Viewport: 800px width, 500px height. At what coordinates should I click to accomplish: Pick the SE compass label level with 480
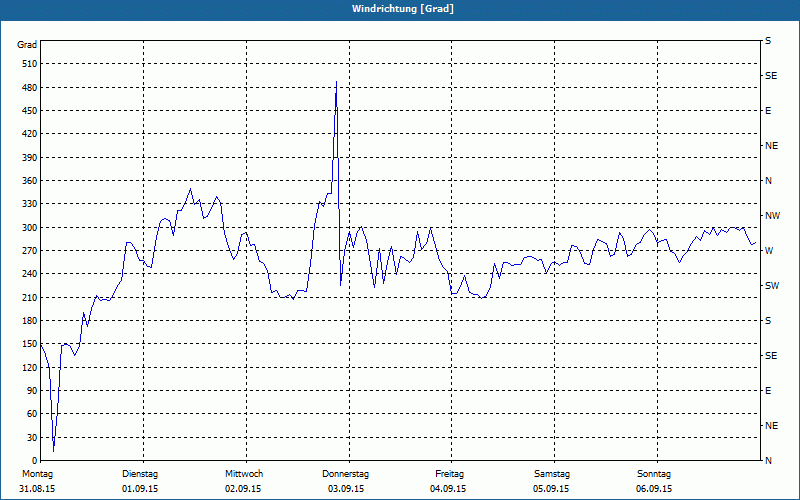[x=771, y=76]
